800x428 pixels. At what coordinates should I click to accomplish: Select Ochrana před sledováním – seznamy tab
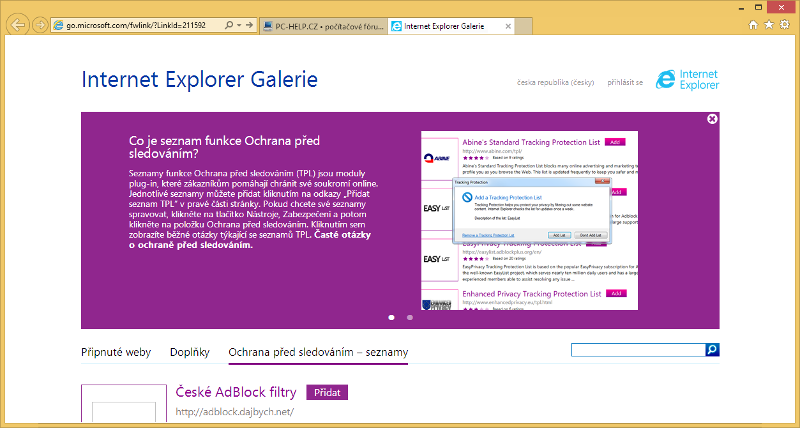318,352
